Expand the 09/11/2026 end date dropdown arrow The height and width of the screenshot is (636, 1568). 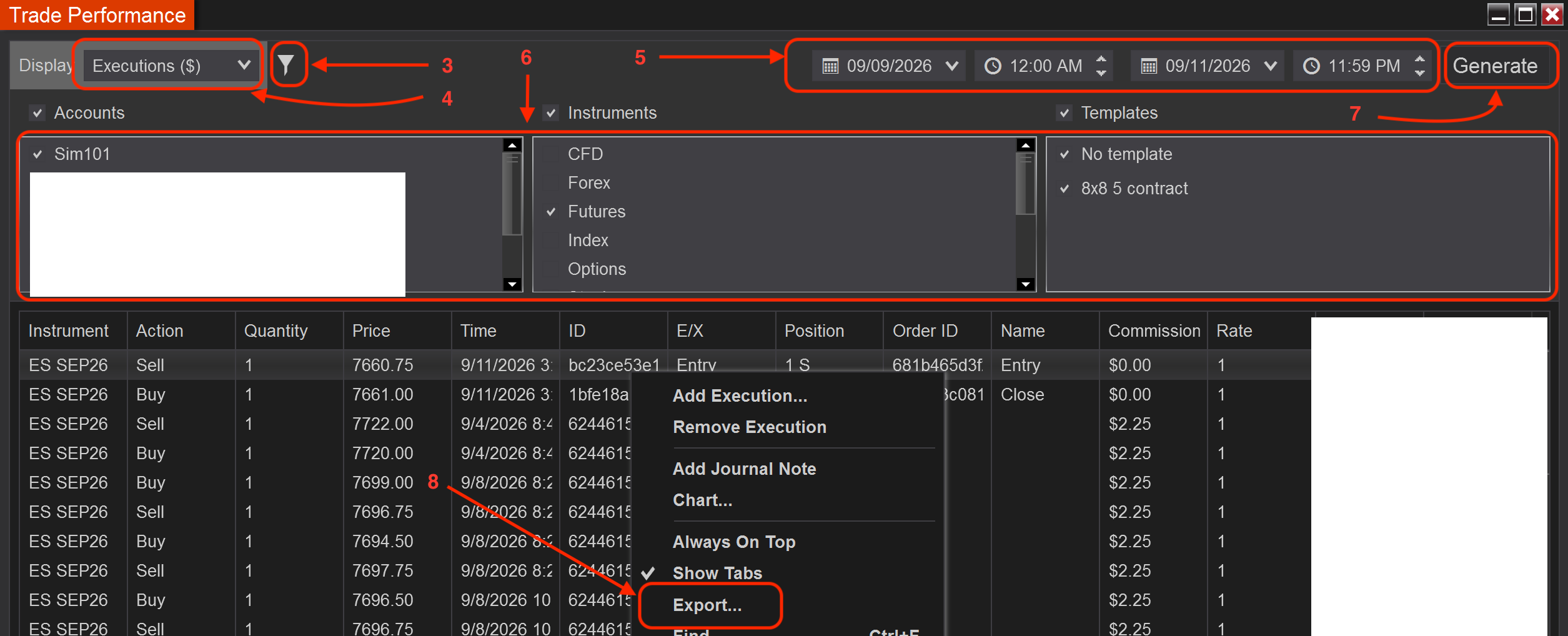[1270, 66]
